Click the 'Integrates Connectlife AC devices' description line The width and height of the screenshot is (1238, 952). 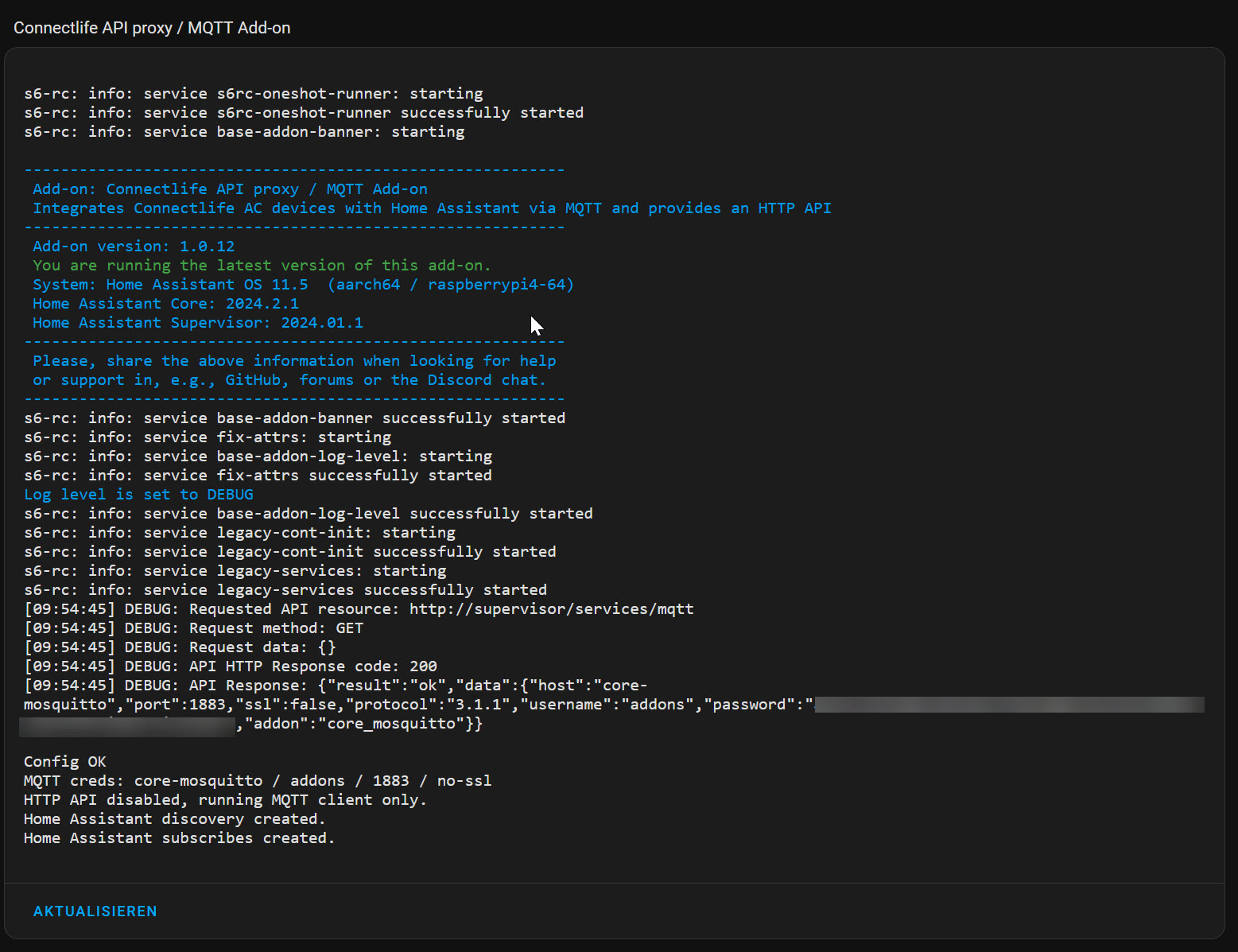click(432, 208)
